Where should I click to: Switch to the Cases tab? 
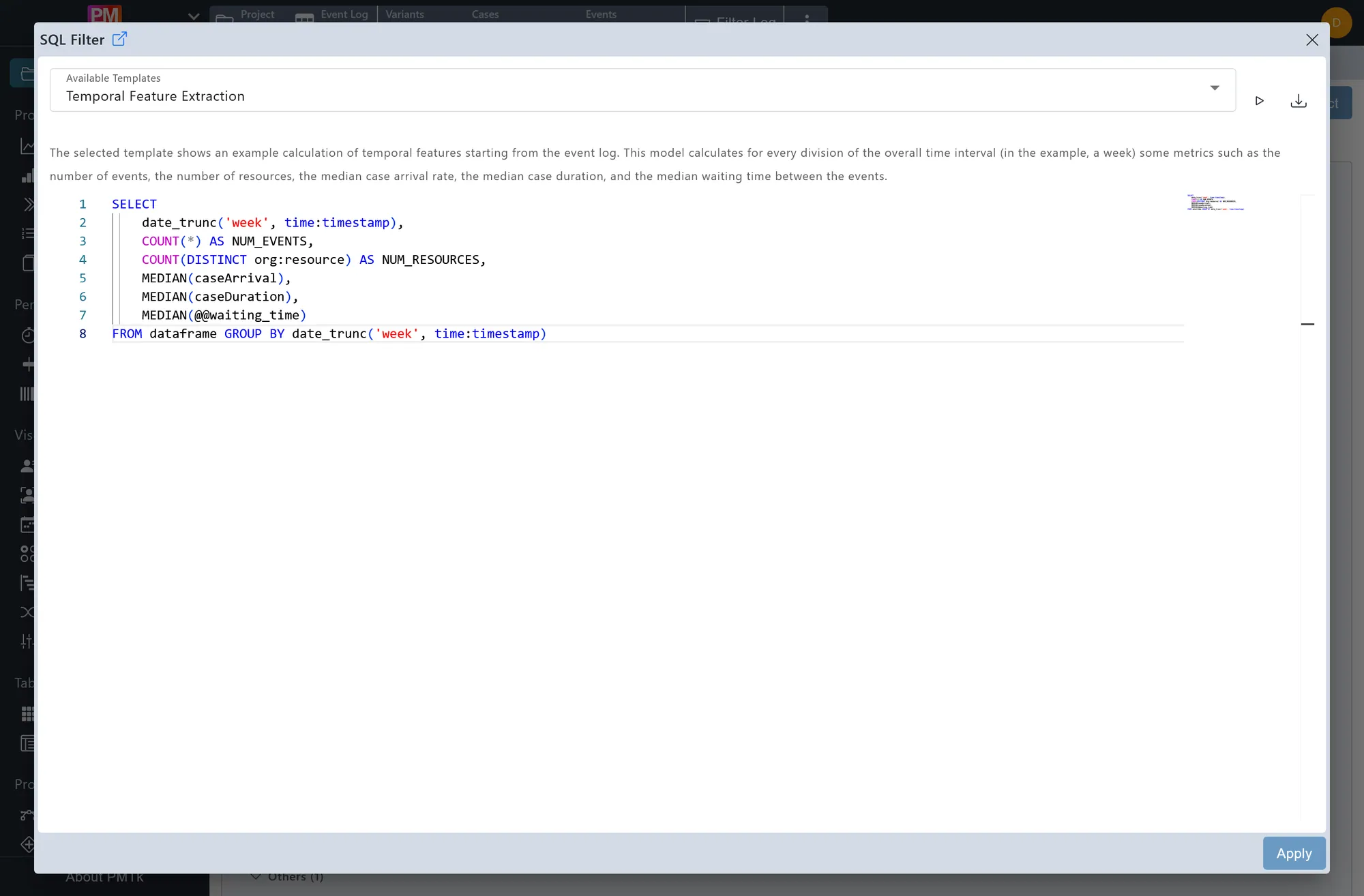point(485,14)
